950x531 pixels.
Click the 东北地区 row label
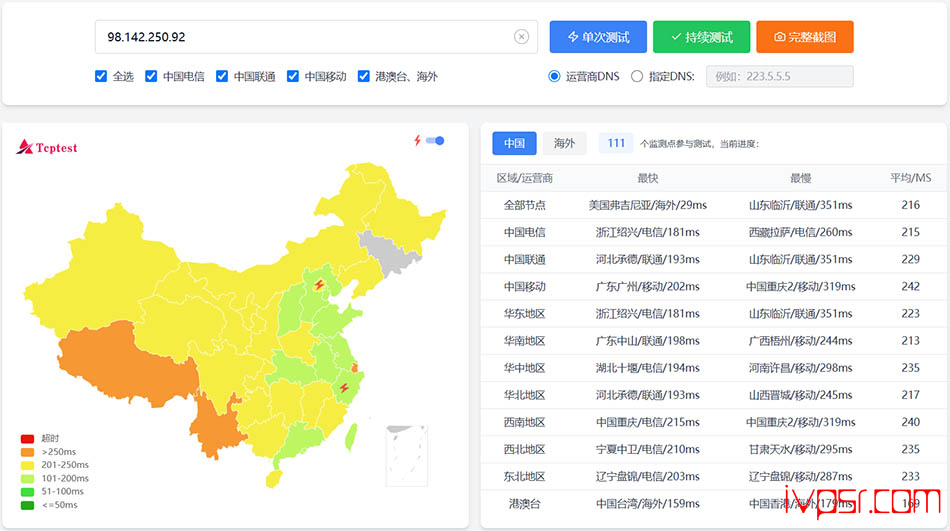[524, 476]
